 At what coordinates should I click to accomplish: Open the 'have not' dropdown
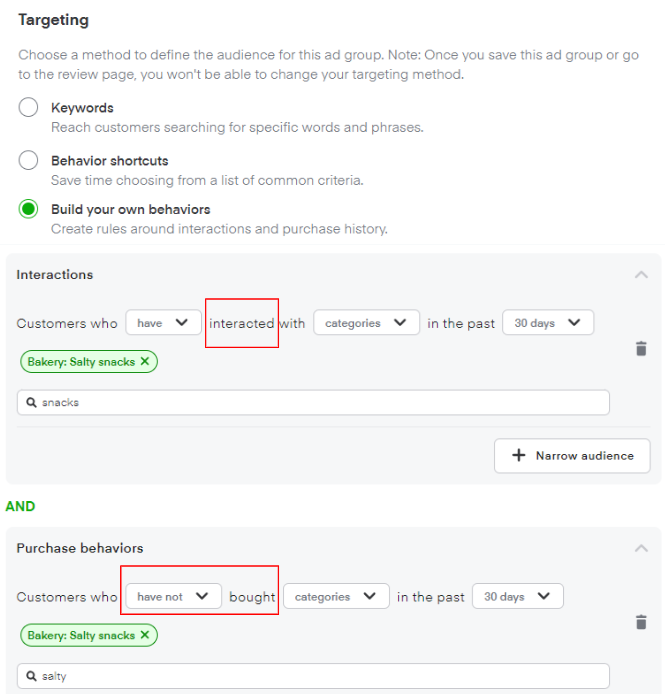point(173,597)
